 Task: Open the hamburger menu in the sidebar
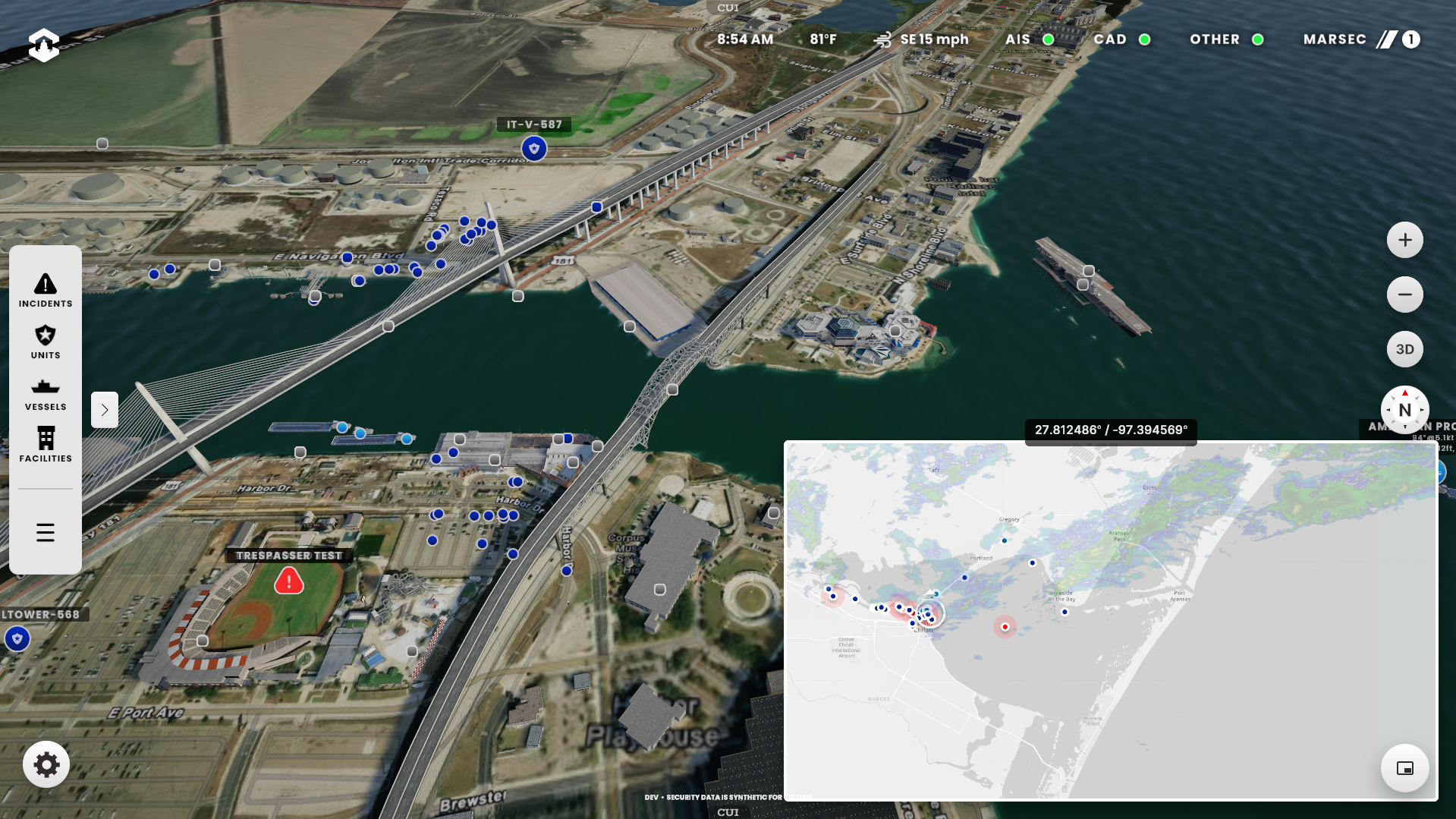[45, 532]
